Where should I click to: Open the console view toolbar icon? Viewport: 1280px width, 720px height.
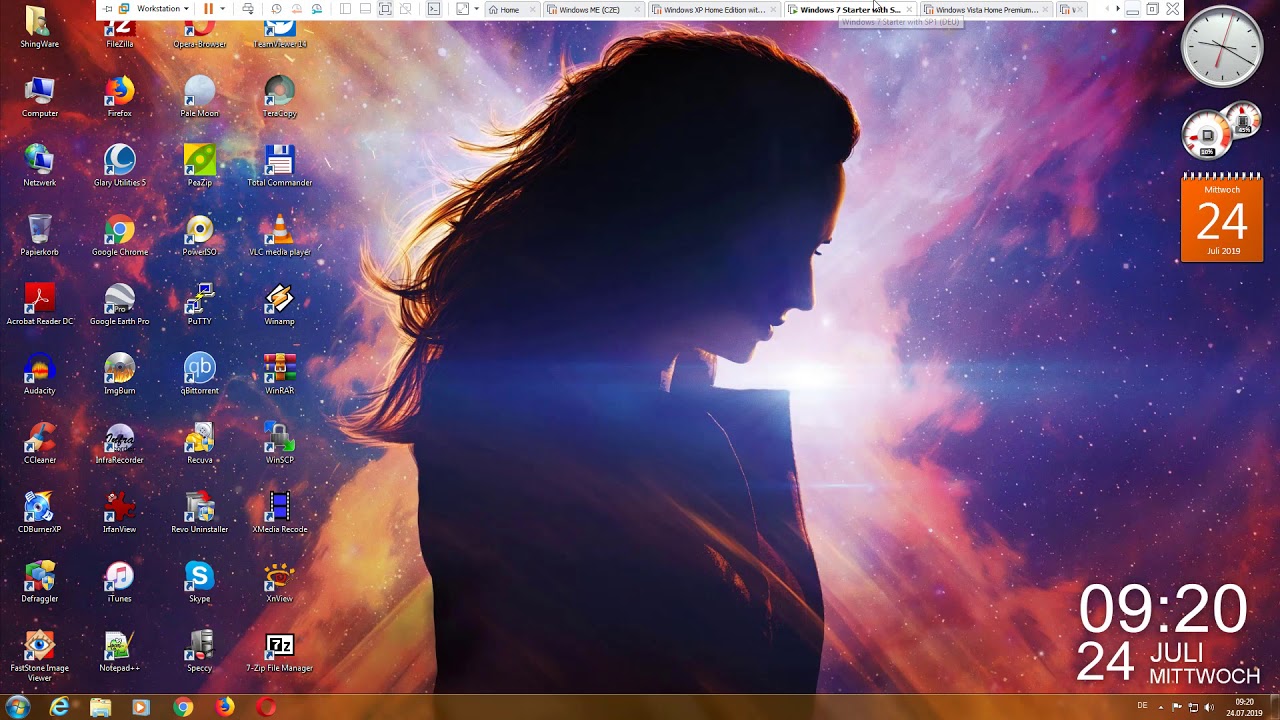coord(434,9)
